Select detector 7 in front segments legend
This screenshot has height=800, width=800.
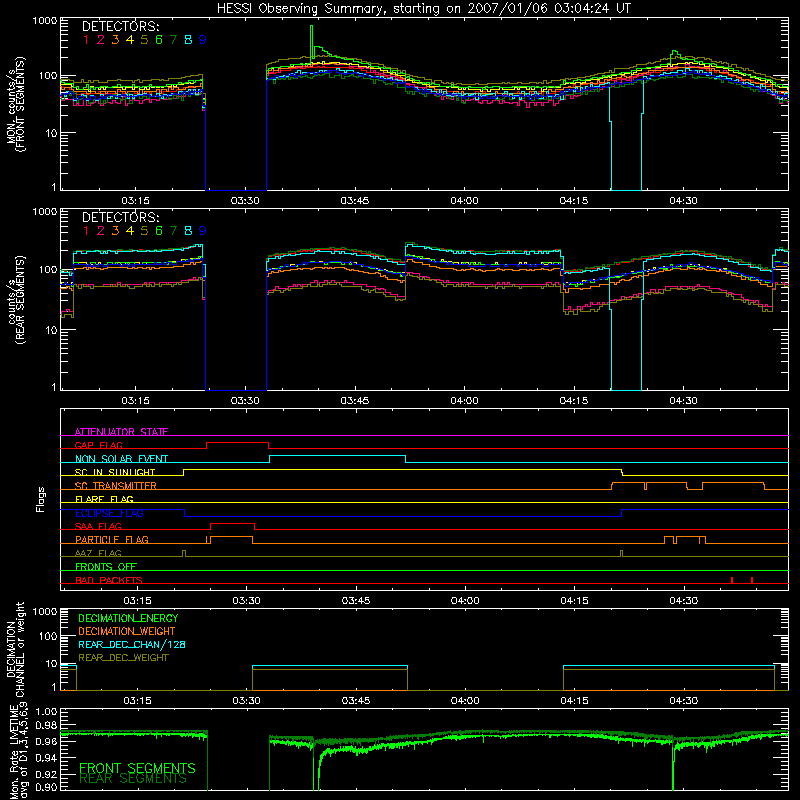click(173, 40)
